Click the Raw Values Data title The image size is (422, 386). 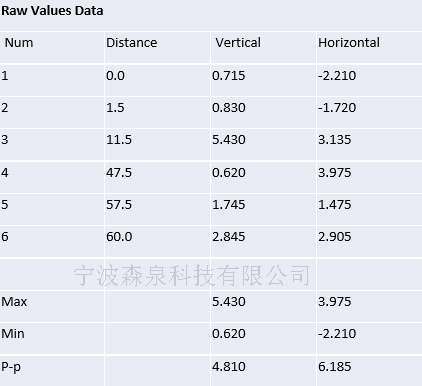coord(52,11)
